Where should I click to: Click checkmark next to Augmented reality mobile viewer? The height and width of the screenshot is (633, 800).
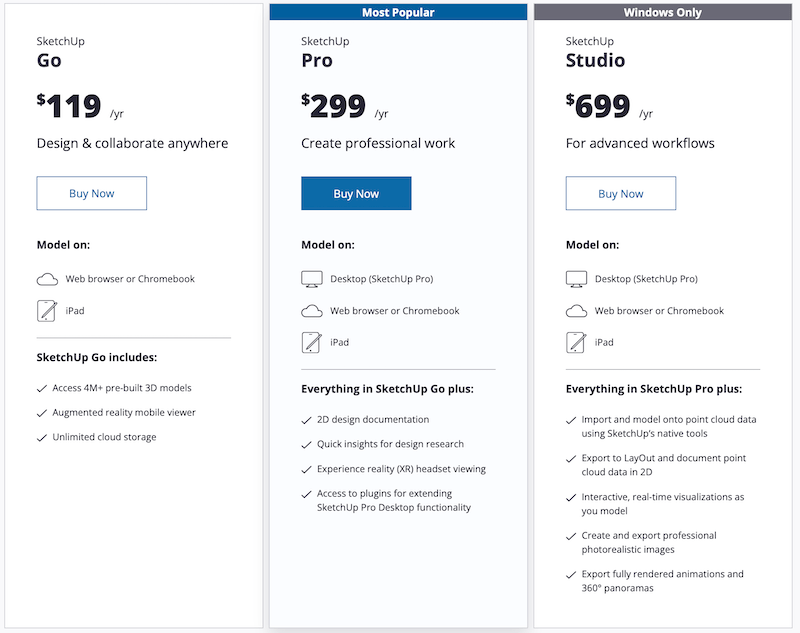coord(42,413)
